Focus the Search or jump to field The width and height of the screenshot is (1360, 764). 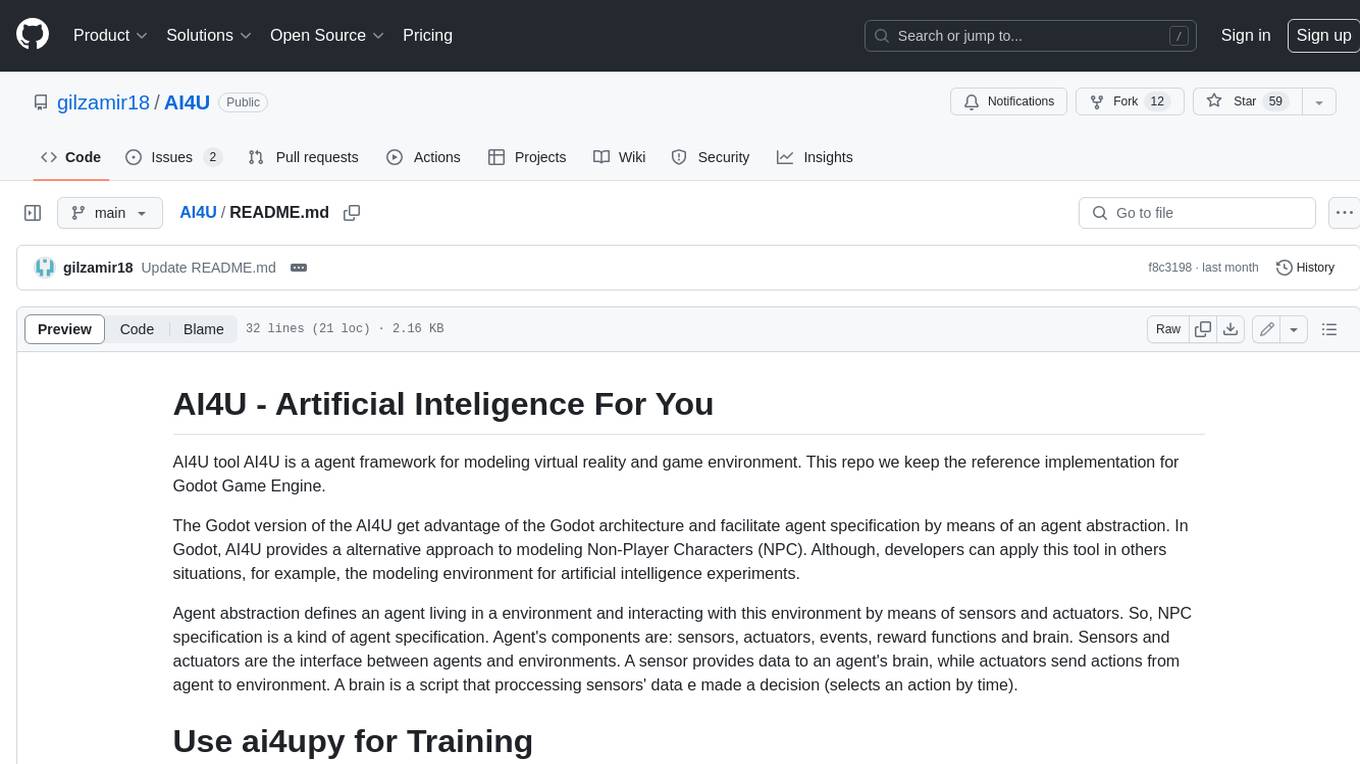coord(1032,36)
